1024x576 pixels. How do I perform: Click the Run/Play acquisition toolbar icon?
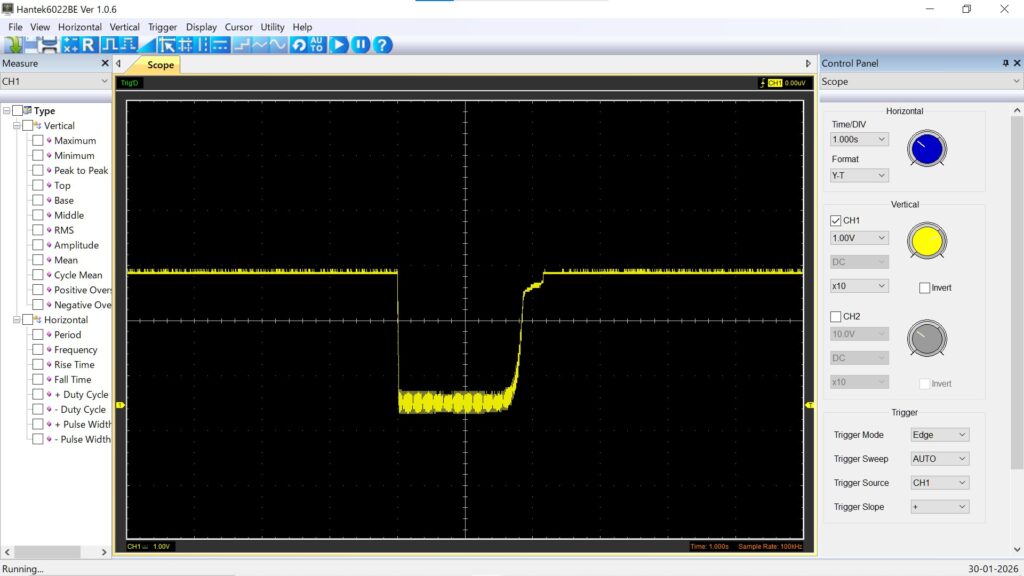click(x=338, y=45)
